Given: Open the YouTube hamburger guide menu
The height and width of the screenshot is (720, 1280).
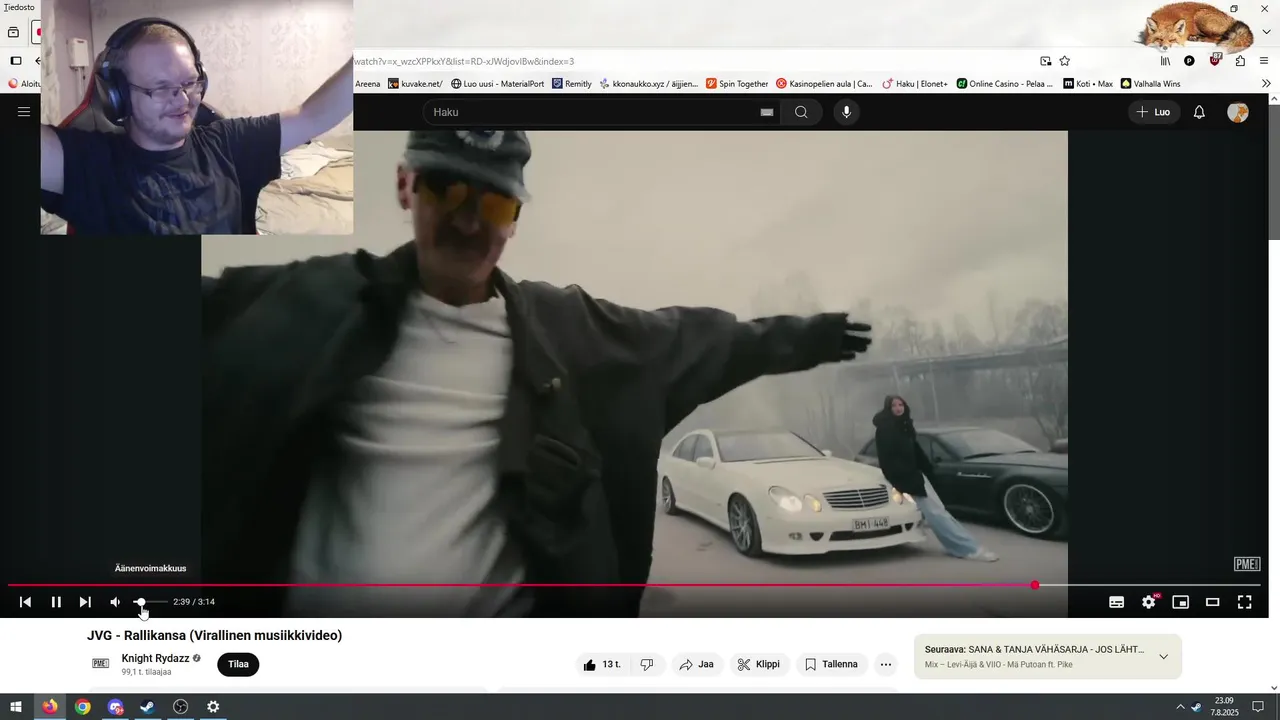Looking at the screenshot, I should pyautogui.click(x=24, y=112).
